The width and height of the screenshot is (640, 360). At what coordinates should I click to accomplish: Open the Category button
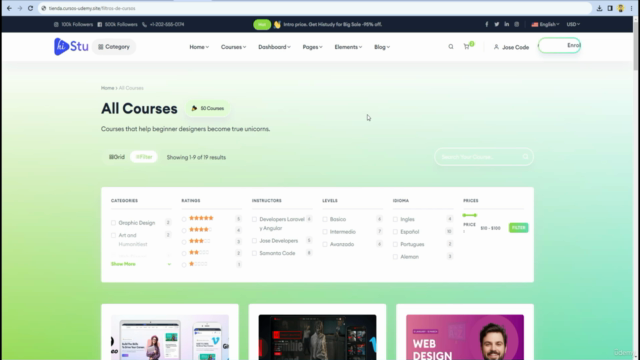click(x=114, y=47)
